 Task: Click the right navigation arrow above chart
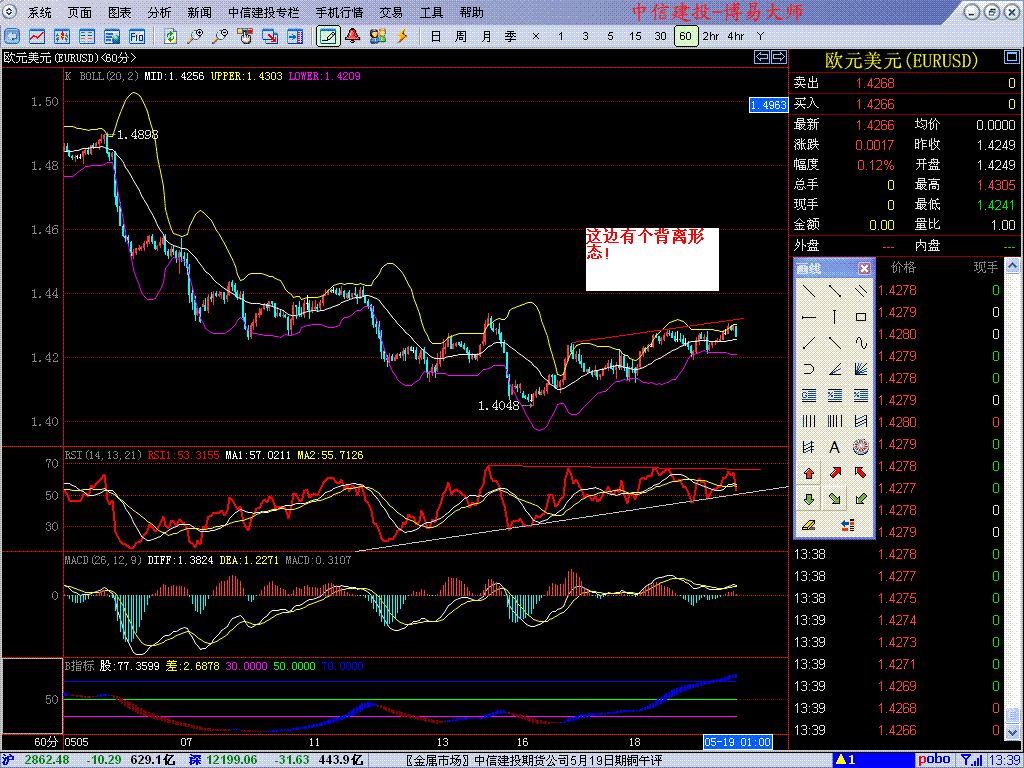(x=779, y=57)
